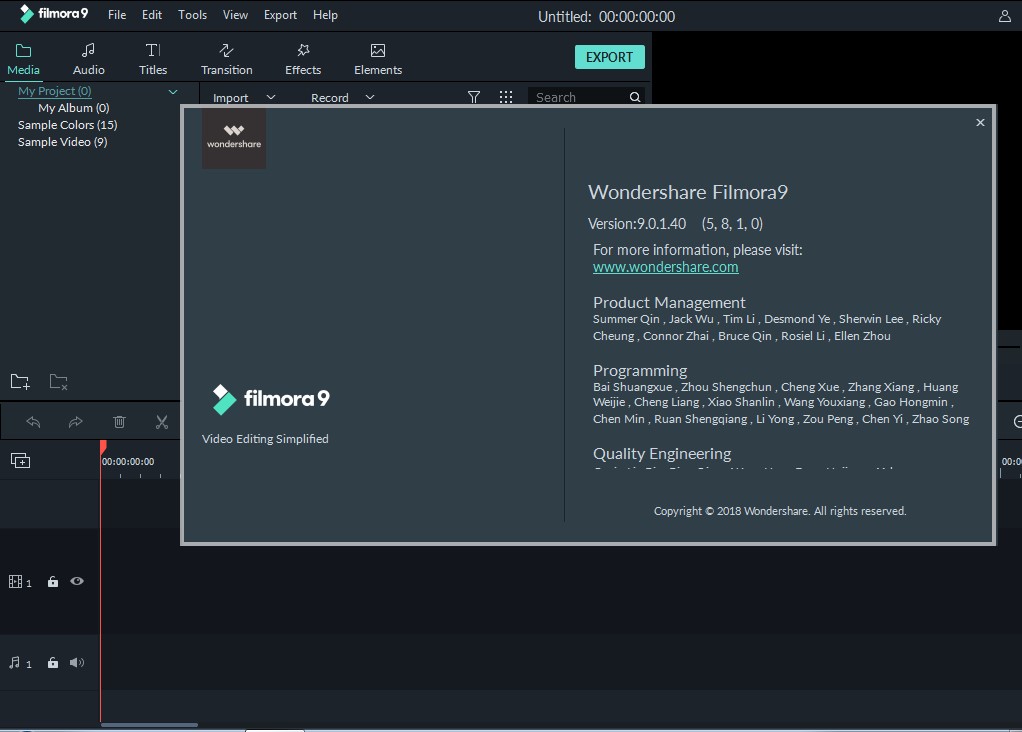Click the search magnifier icon
The width and height of the screenshot is (1022, 732).
pos(635,97)
